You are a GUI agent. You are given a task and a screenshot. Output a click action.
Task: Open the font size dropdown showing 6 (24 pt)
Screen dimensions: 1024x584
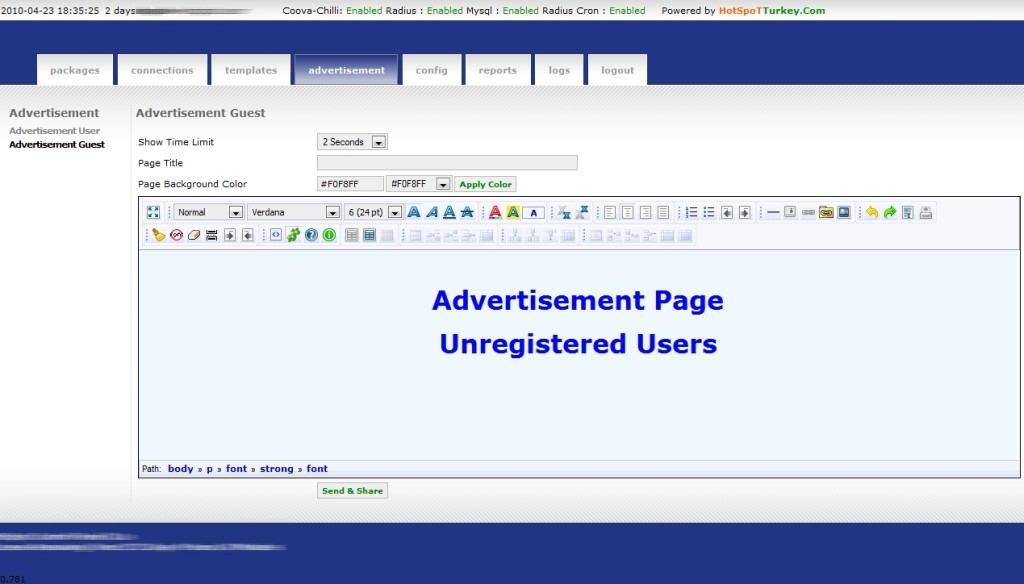tap(373, 212)
